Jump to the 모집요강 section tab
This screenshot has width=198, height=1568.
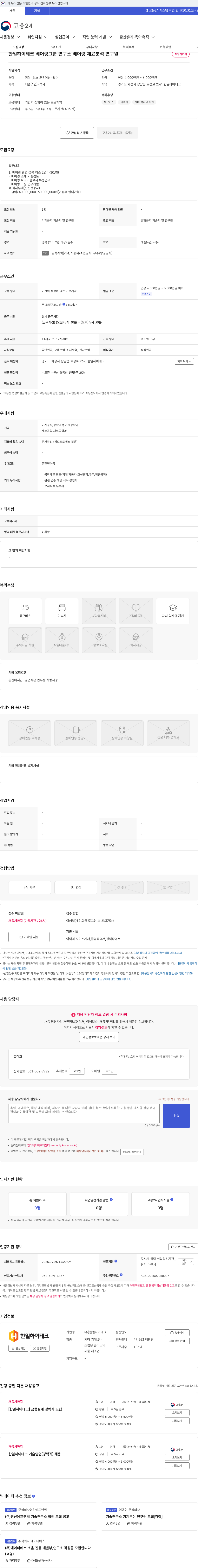click(x=18, y=47)
